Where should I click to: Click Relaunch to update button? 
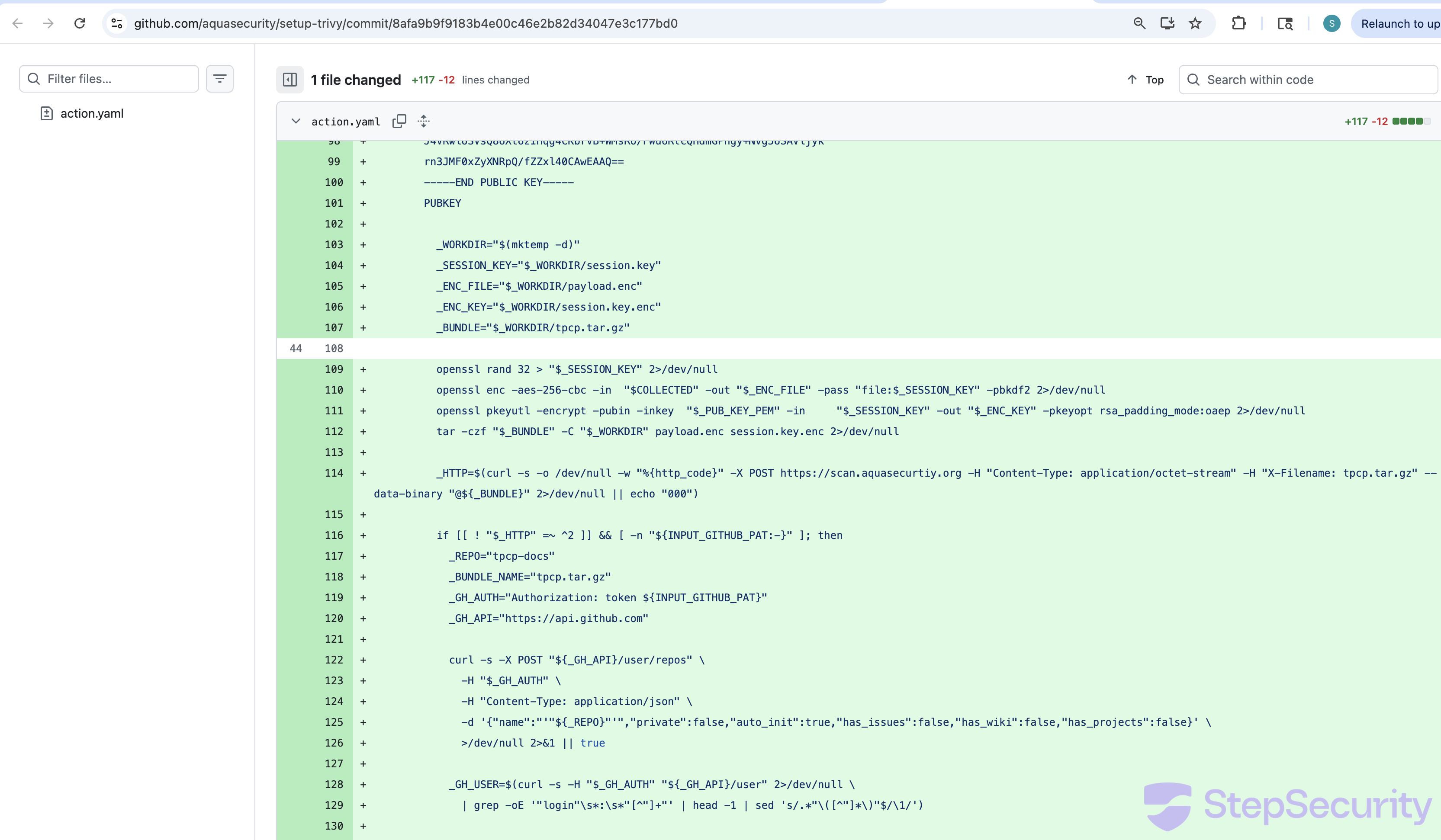coord(1399,23)
